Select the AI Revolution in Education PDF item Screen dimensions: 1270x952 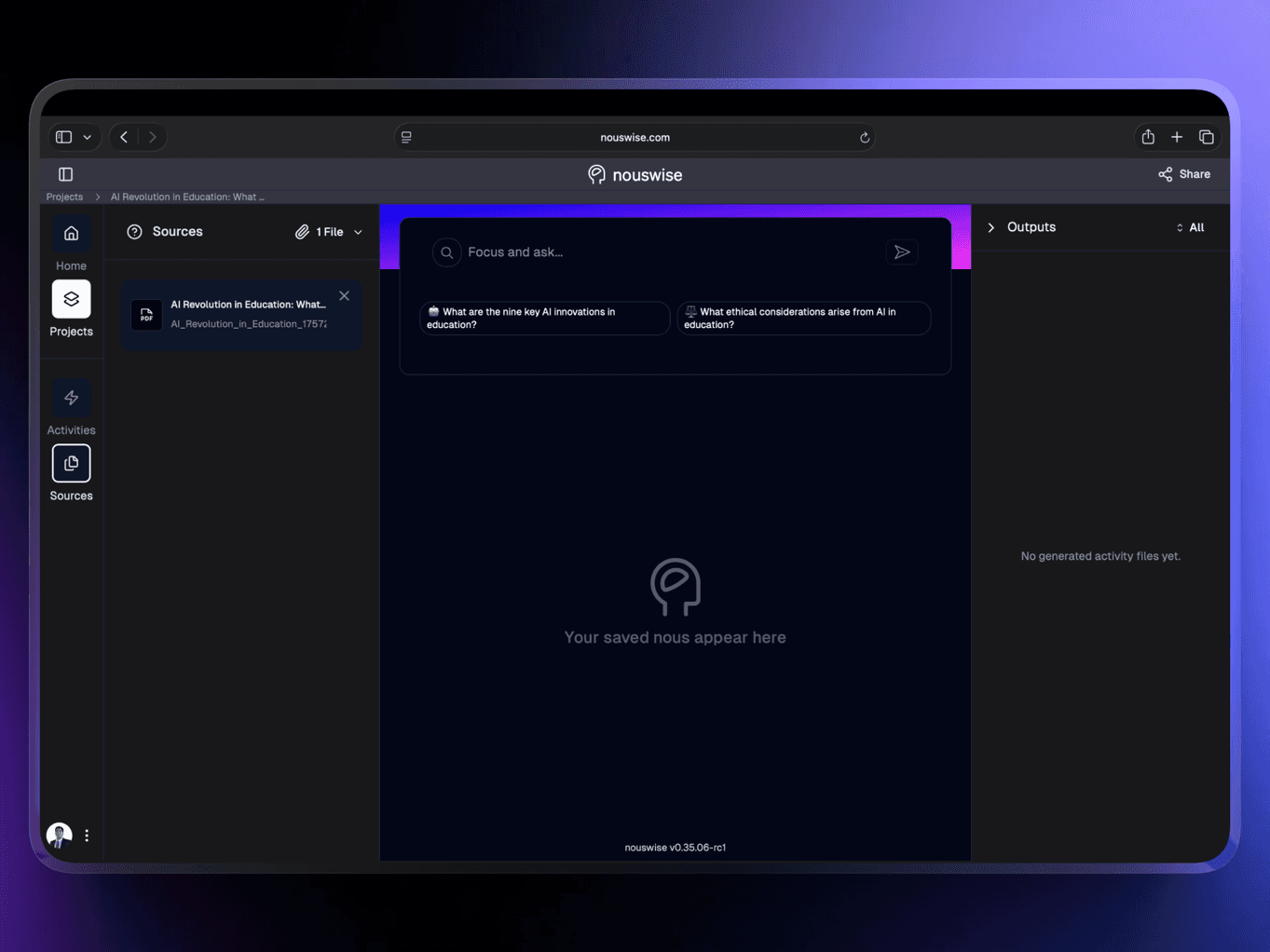tap(241, 315)
